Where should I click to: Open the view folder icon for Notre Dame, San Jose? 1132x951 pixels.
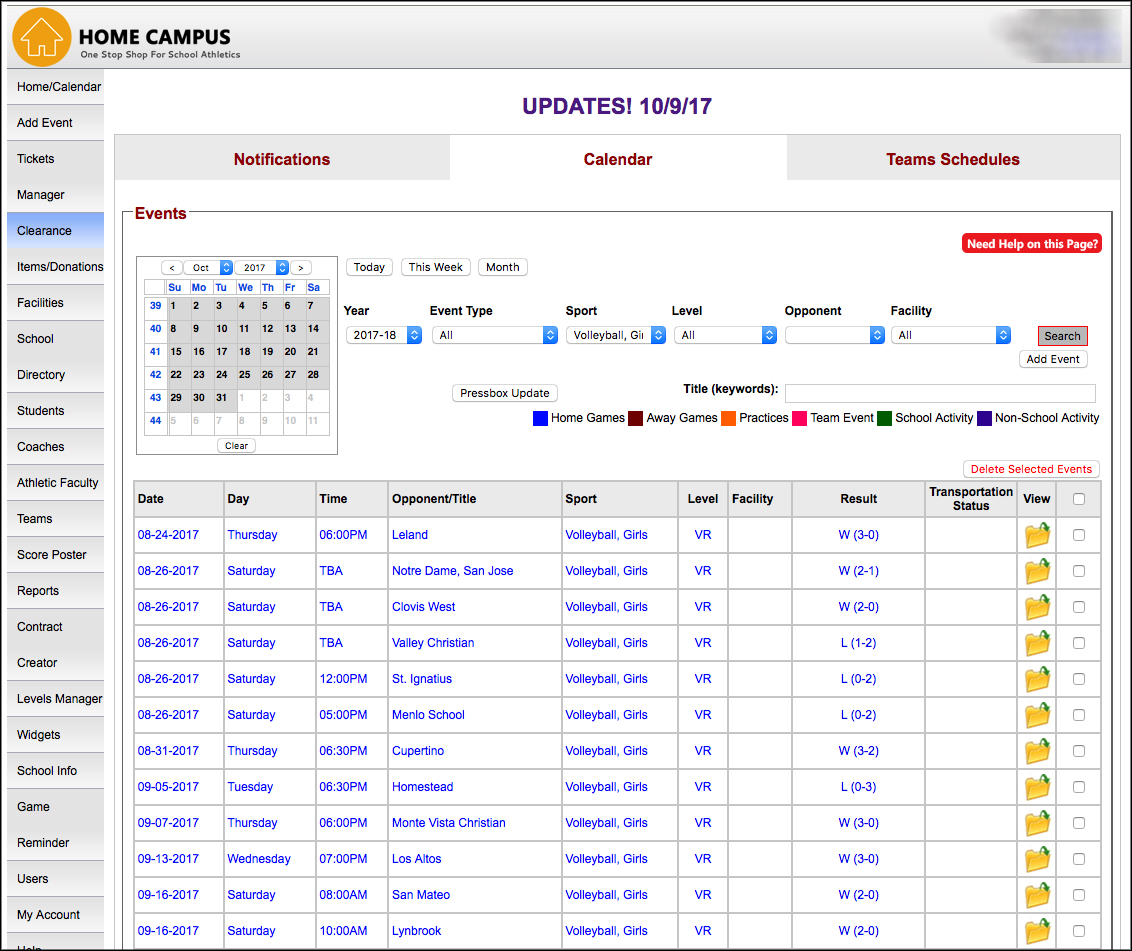[1037, 571]
